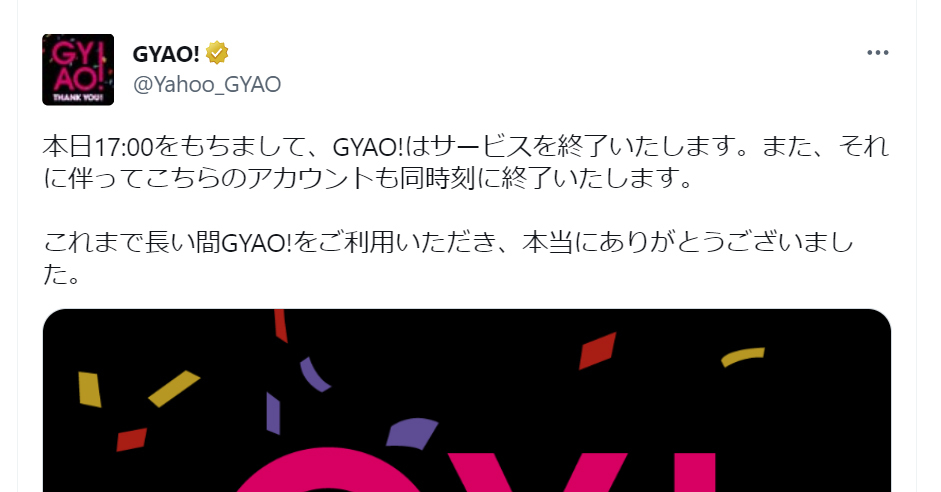Viewport: 941px width, 492px height.
Task: Open the attached GYAO! confetti image
Action: pos(467,400)
